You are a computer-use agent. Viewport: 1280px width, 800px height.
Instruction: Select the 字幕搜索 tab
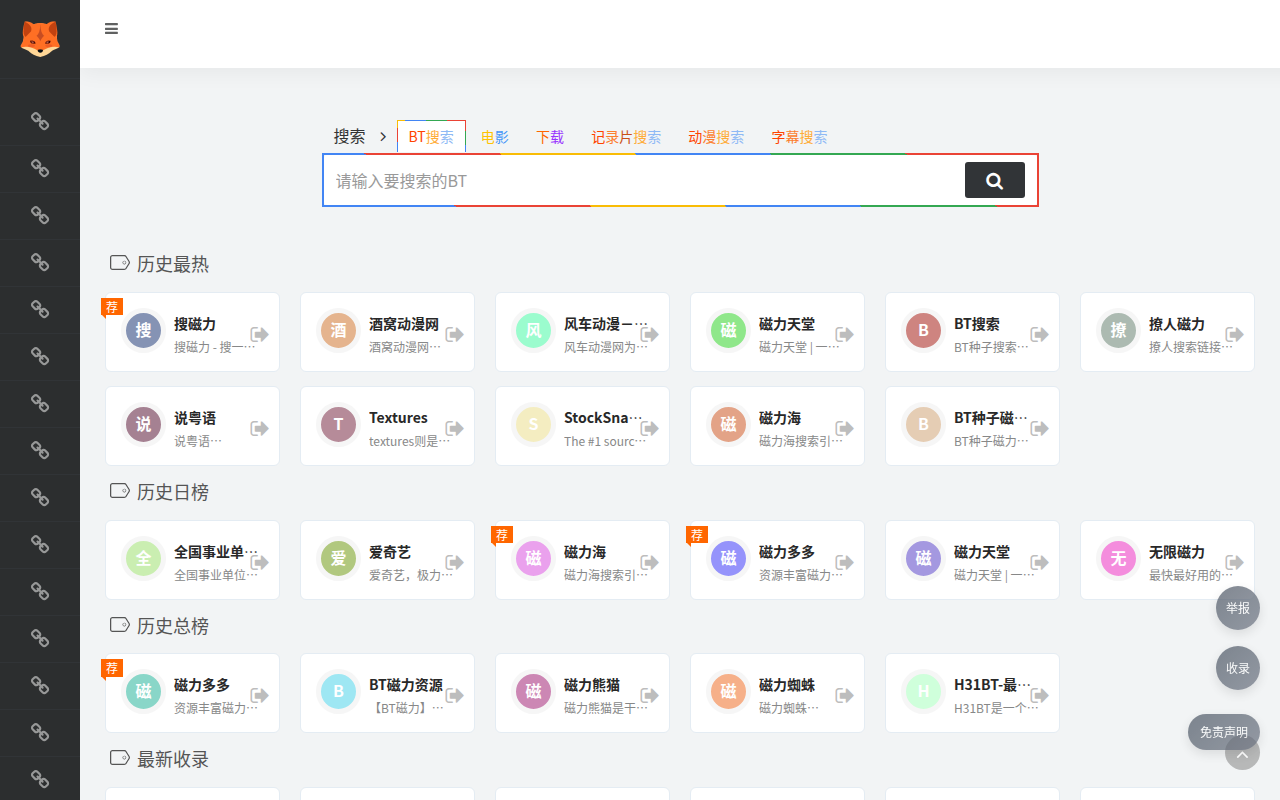(x=799, y=137)
